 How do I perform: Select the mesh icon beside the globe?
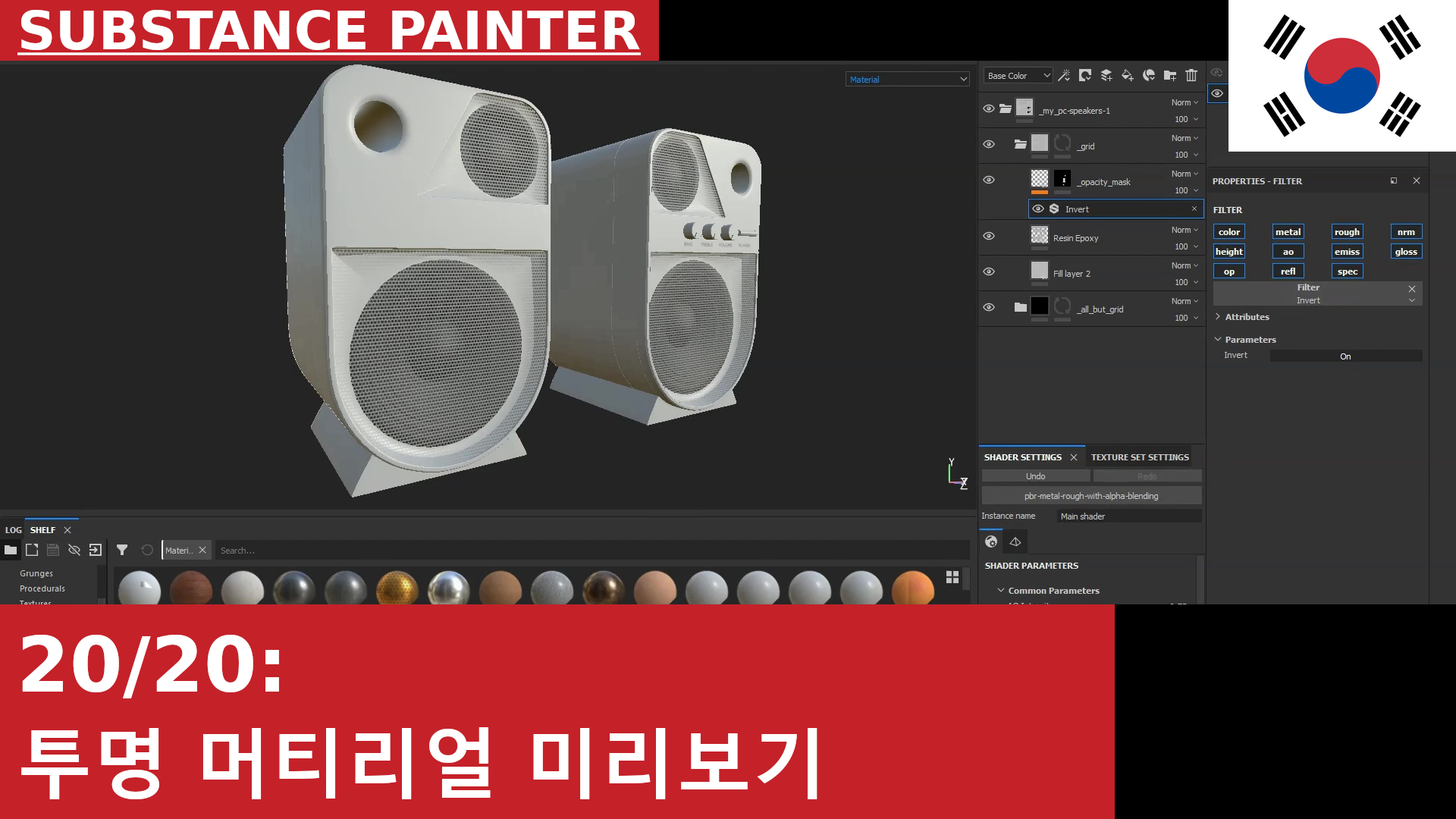[1015, 541]
